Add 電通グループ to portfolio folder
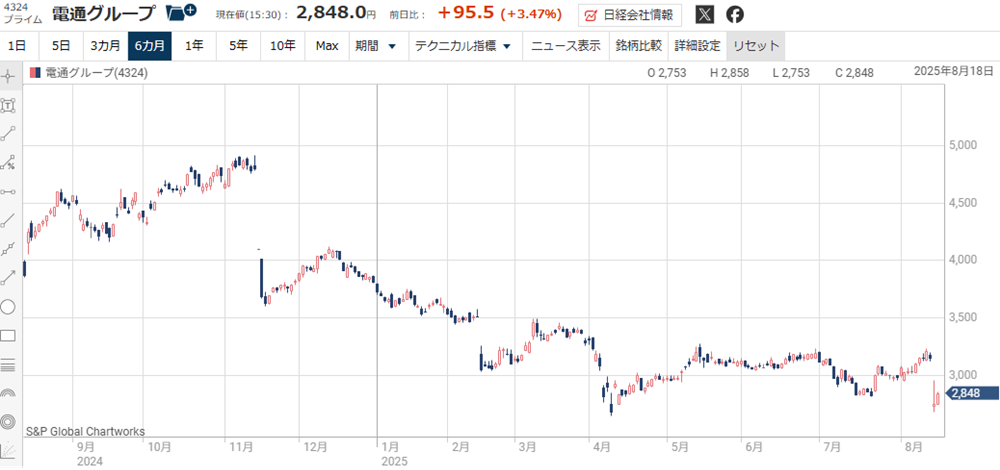The height and width of the screenshot is (470, 1000). 181,11
